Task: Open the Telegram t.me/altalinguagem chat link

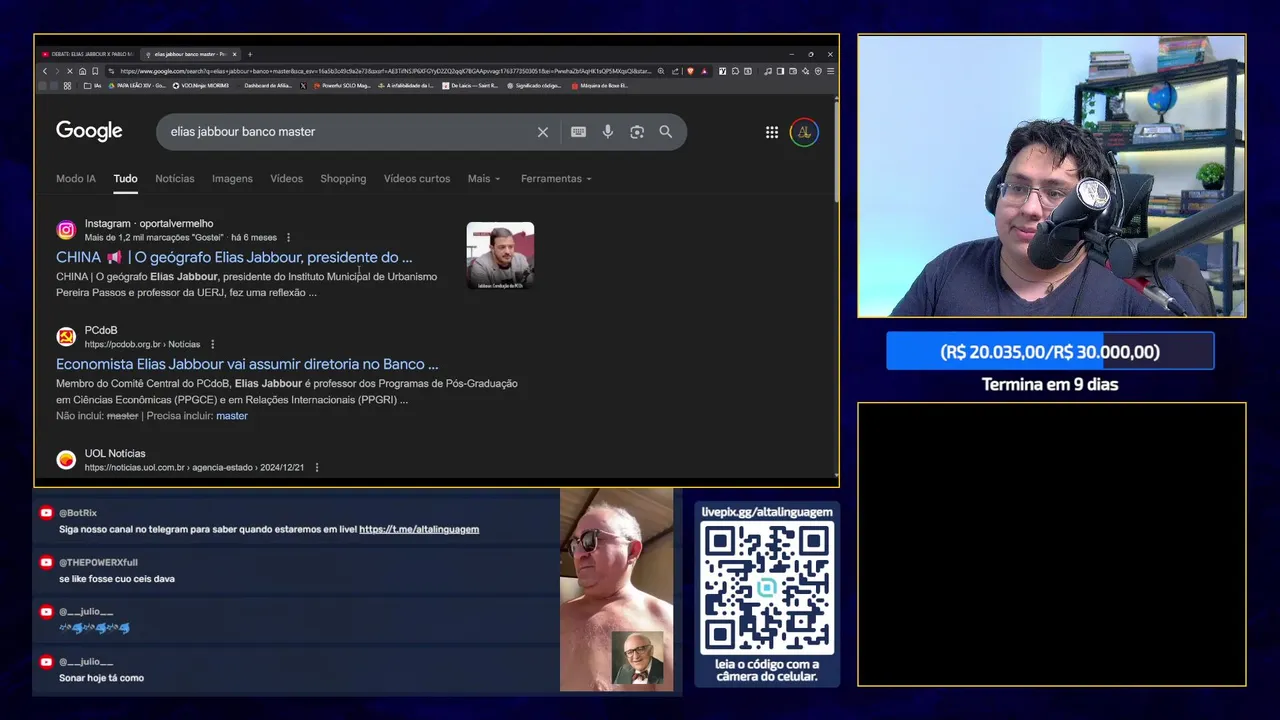Action: tap(419, 529)
